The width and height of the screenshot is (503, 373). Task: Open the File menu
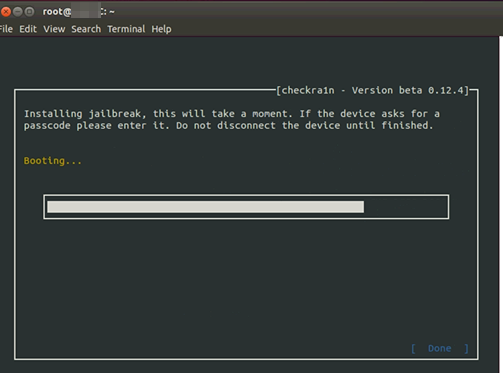[6, 29]
